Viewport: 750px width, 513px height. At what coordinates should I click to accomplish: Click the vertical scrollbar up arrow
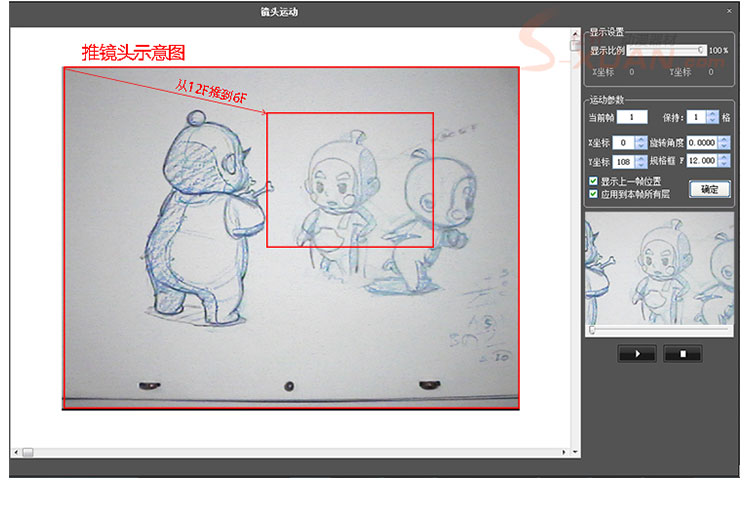tap(575, 33)
